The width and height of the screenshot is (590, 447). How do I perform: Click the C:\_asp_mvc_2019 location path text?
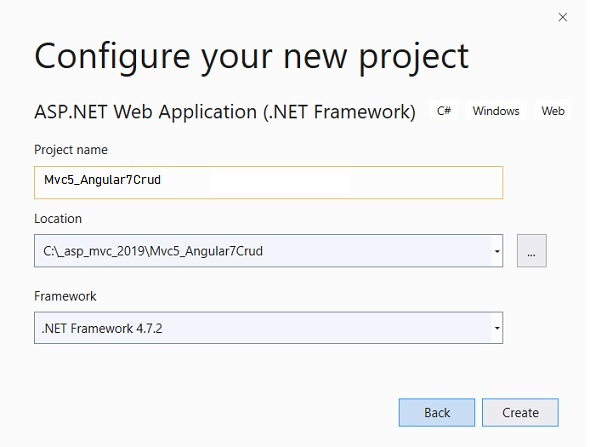click(x=95, y=251)
